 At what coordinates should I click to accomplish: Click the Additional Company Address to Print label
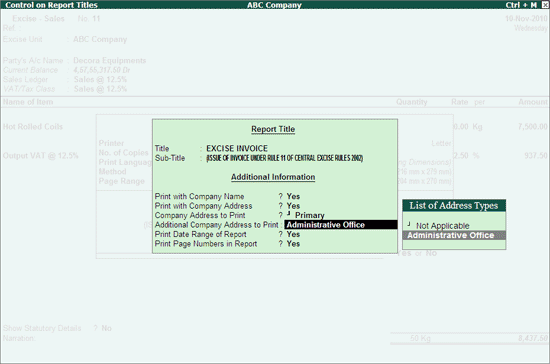[x=216, y=225]
